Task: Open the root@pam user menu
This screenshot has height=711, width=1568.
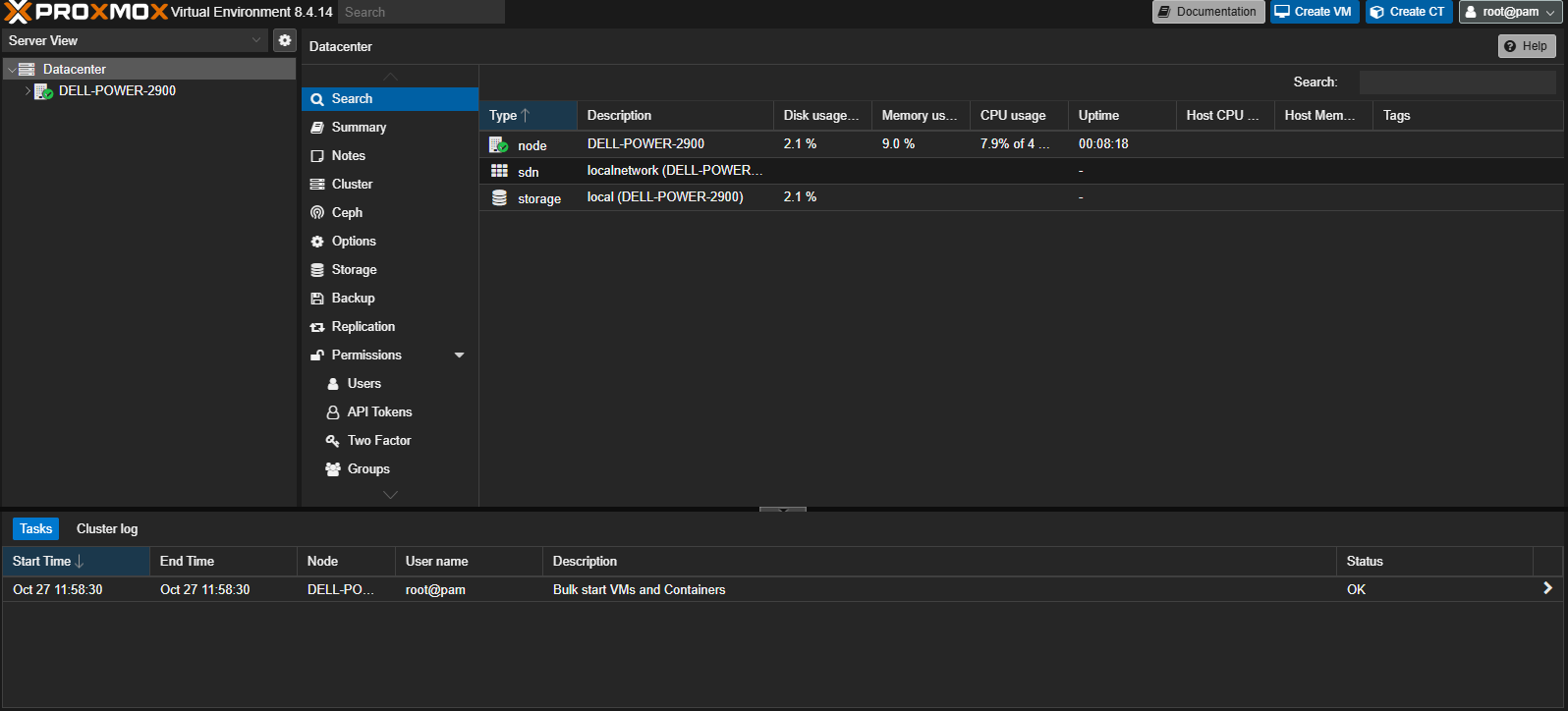Action: [1511, 12]
